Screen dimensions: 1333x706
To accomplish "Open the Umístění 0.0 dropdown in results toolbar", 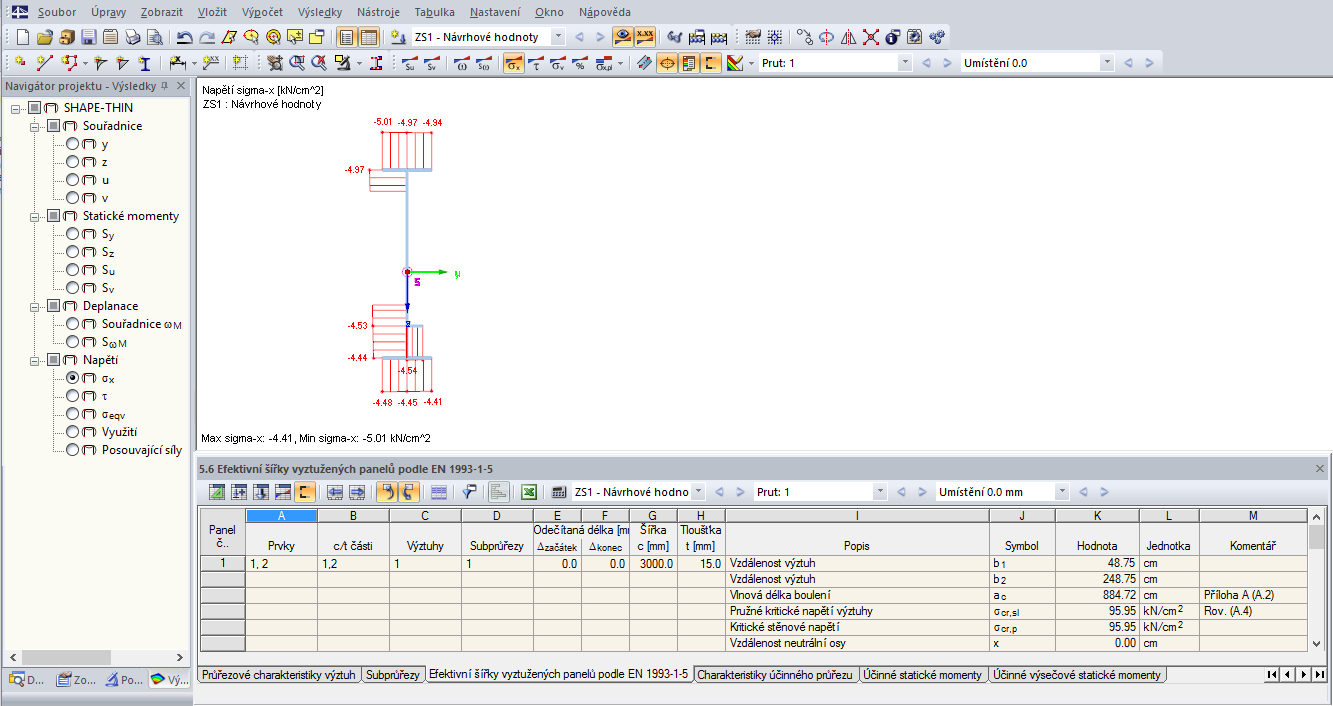I will pyautogui.click(x=1106, y=63).
